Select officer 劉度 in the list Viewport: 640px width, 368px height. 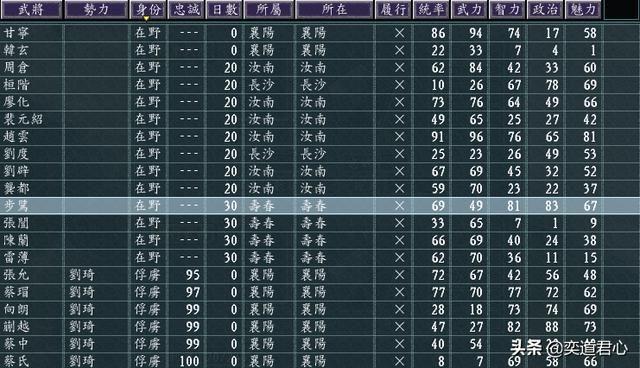(16, 154)
